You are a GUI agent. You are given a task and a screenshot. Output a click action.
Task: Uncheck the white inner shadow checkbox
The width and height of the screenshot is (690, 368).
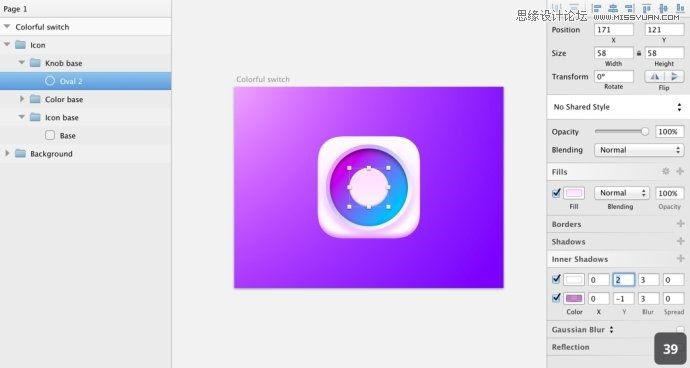click(x=556, y=279)
